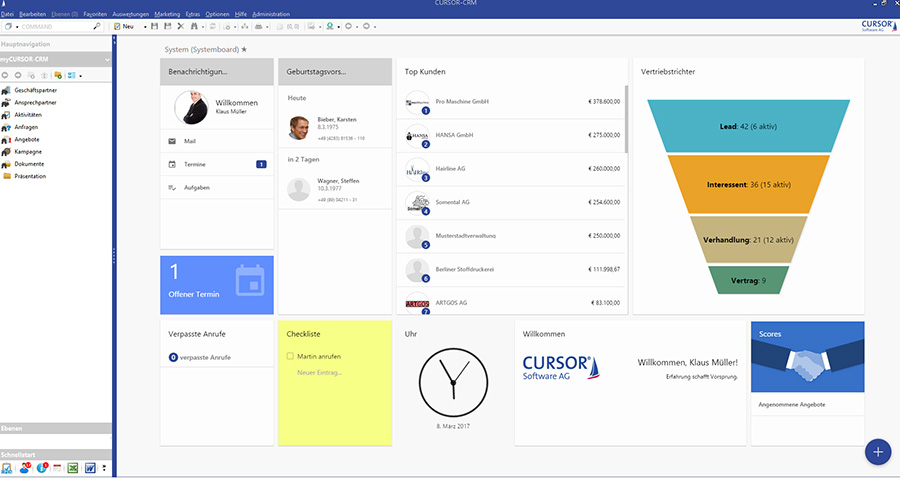Click the calendar icon on Offener Termin tile
The width and height of the screenshot is (900, 484).
point(249,281)
